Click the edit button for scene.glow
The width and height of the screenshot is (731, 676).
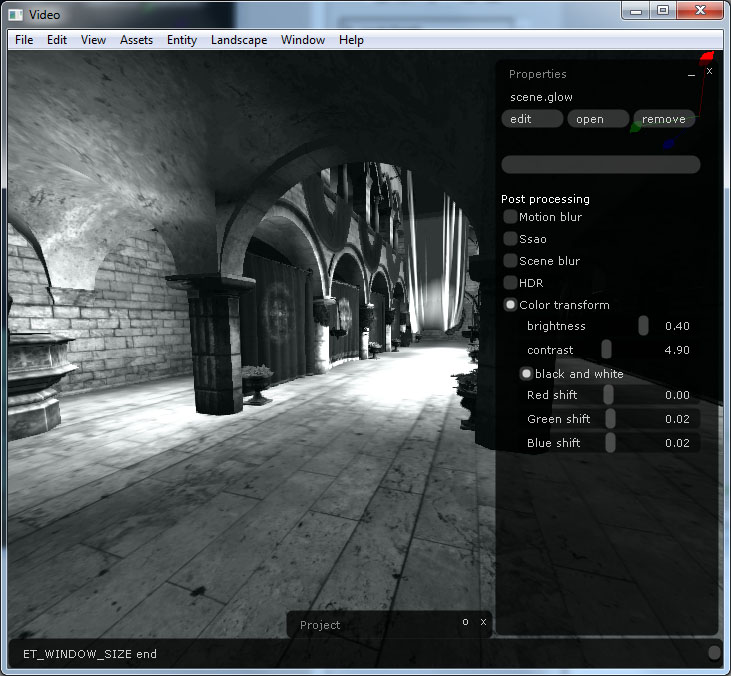coord(532,119)
